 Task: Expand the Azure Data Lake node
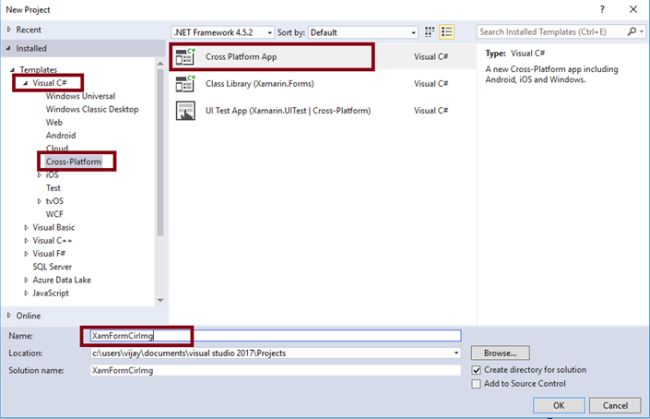26,280
